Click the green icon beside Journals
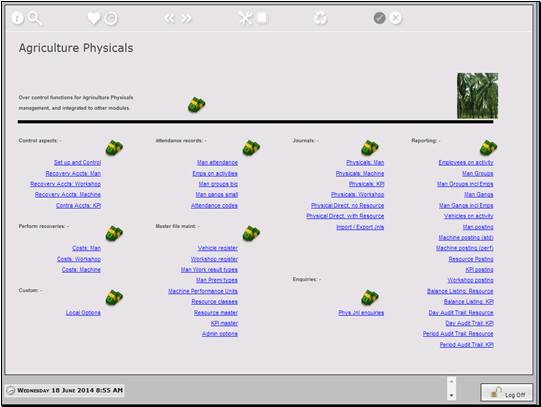Screen dimensions: 541x407 (370, 148)
